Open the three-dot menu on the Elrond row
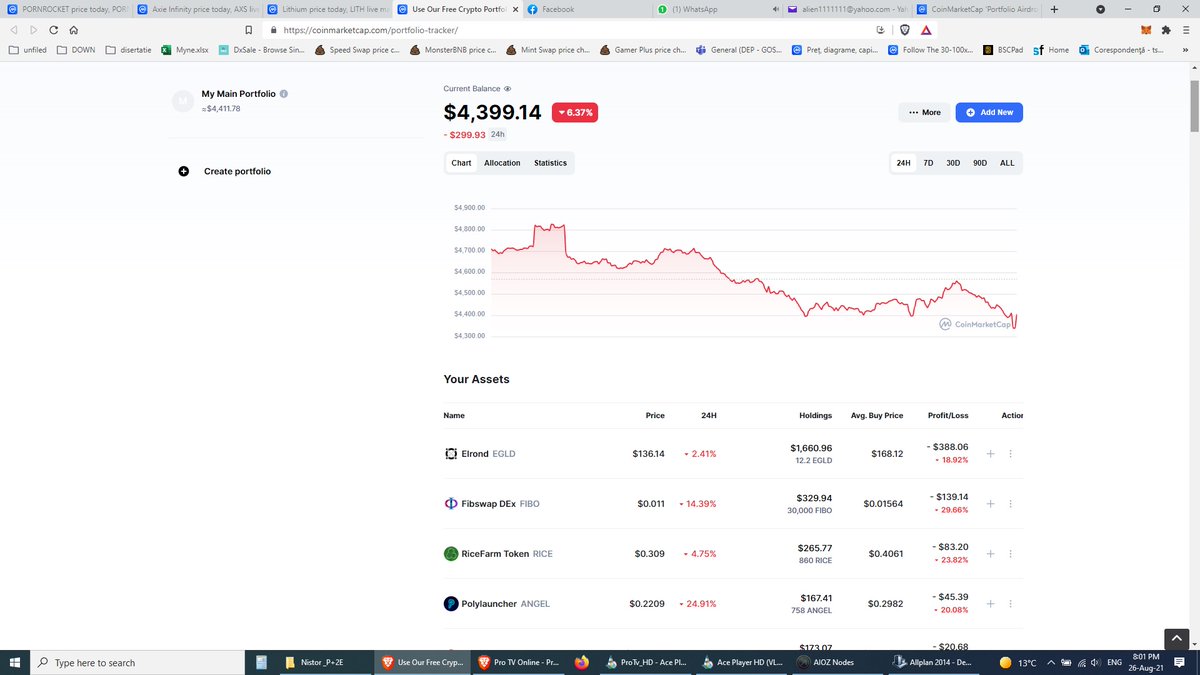This screenshot has width=1200, height=675. click(1010, 454)
